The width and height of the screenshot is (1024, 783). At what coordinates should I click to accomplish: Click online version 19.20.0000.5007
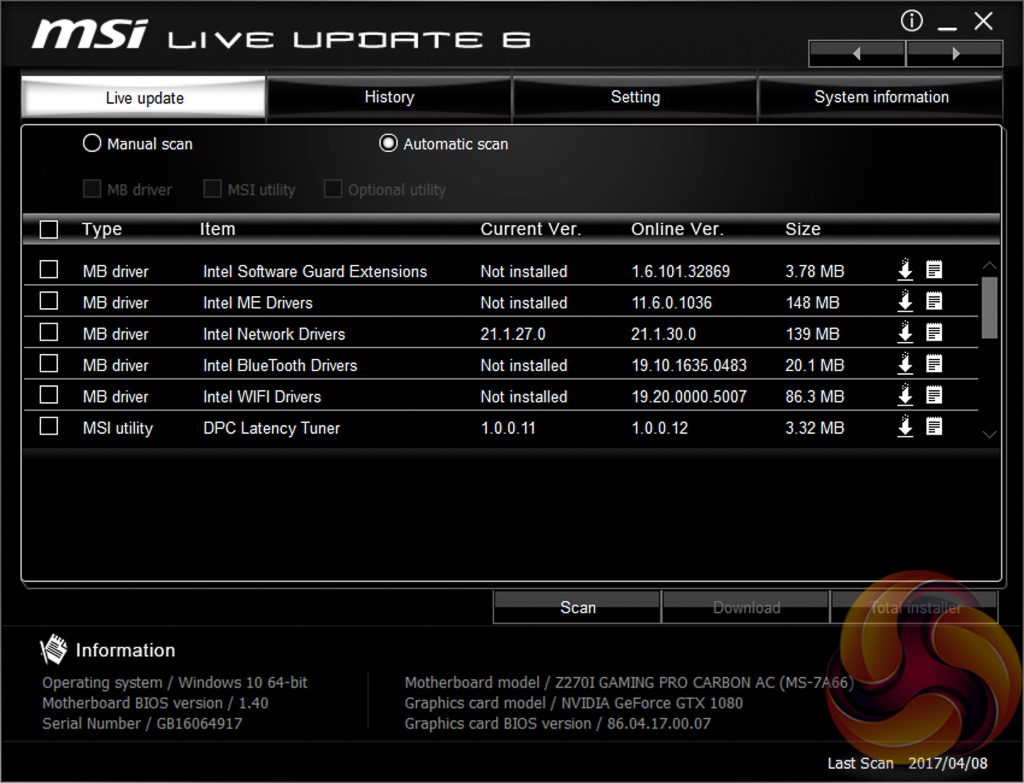(x=689, y=396)
